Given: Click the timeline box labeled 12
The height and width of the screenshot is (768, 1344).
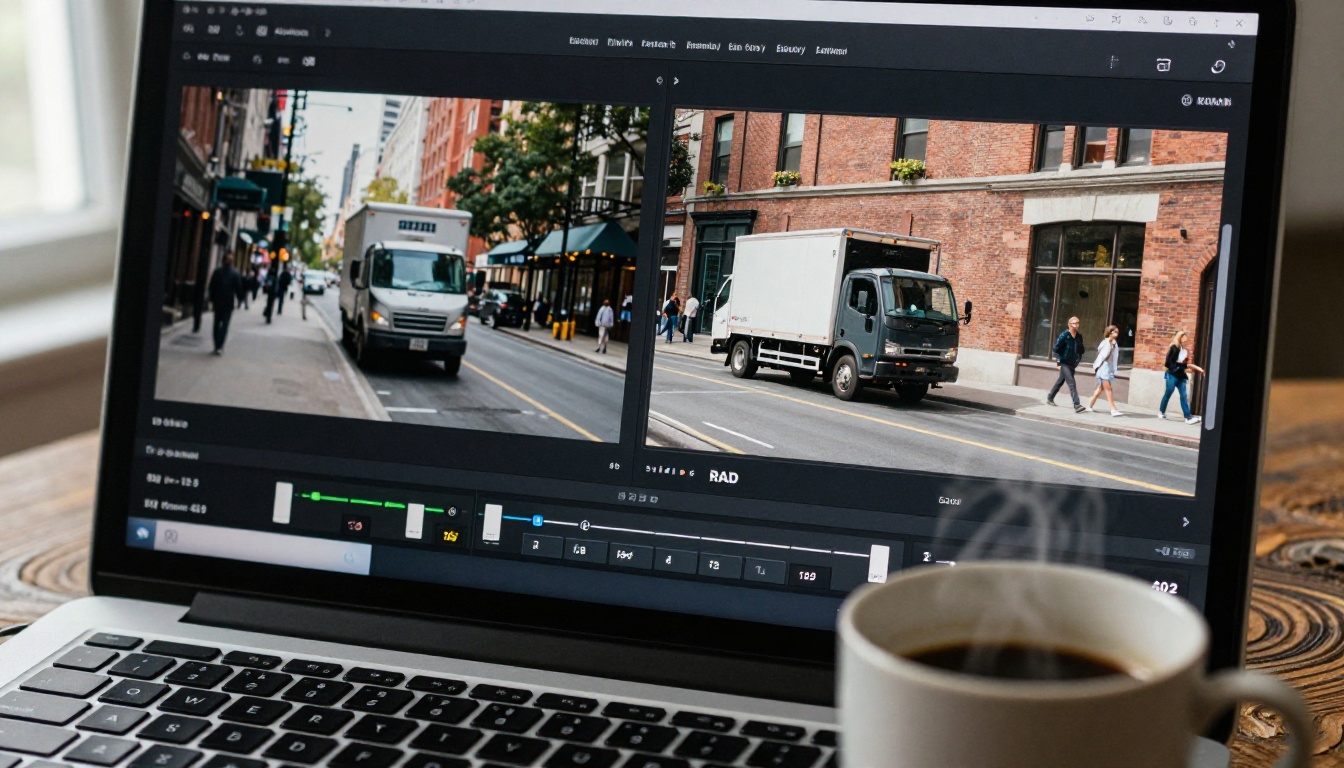Looking at the screenshot, I should (x=720, y=565).
